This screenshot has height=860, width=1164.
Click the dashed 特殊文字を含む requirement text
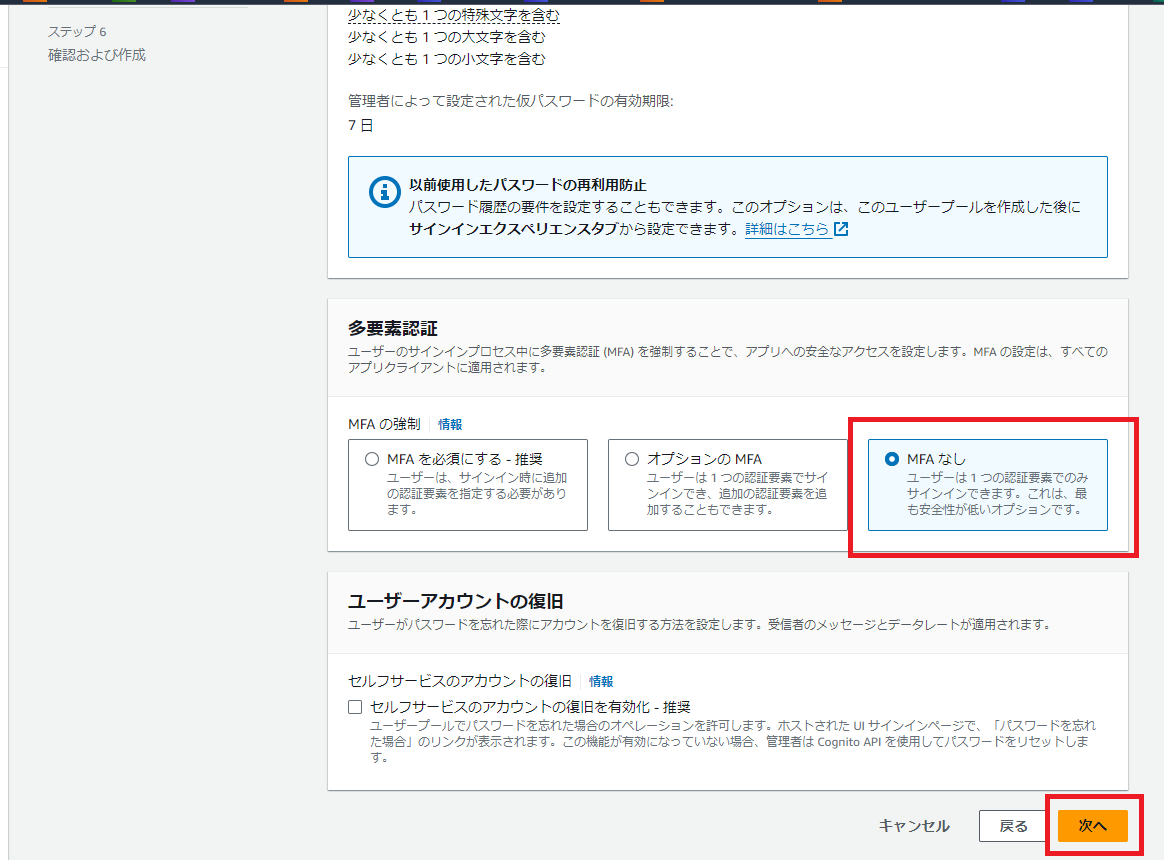(450, 15)
